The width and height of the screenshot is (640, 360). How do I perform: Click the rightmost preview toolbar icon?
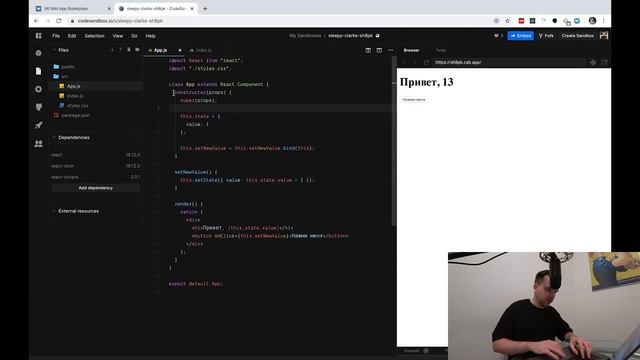click(x=604, y=62)
